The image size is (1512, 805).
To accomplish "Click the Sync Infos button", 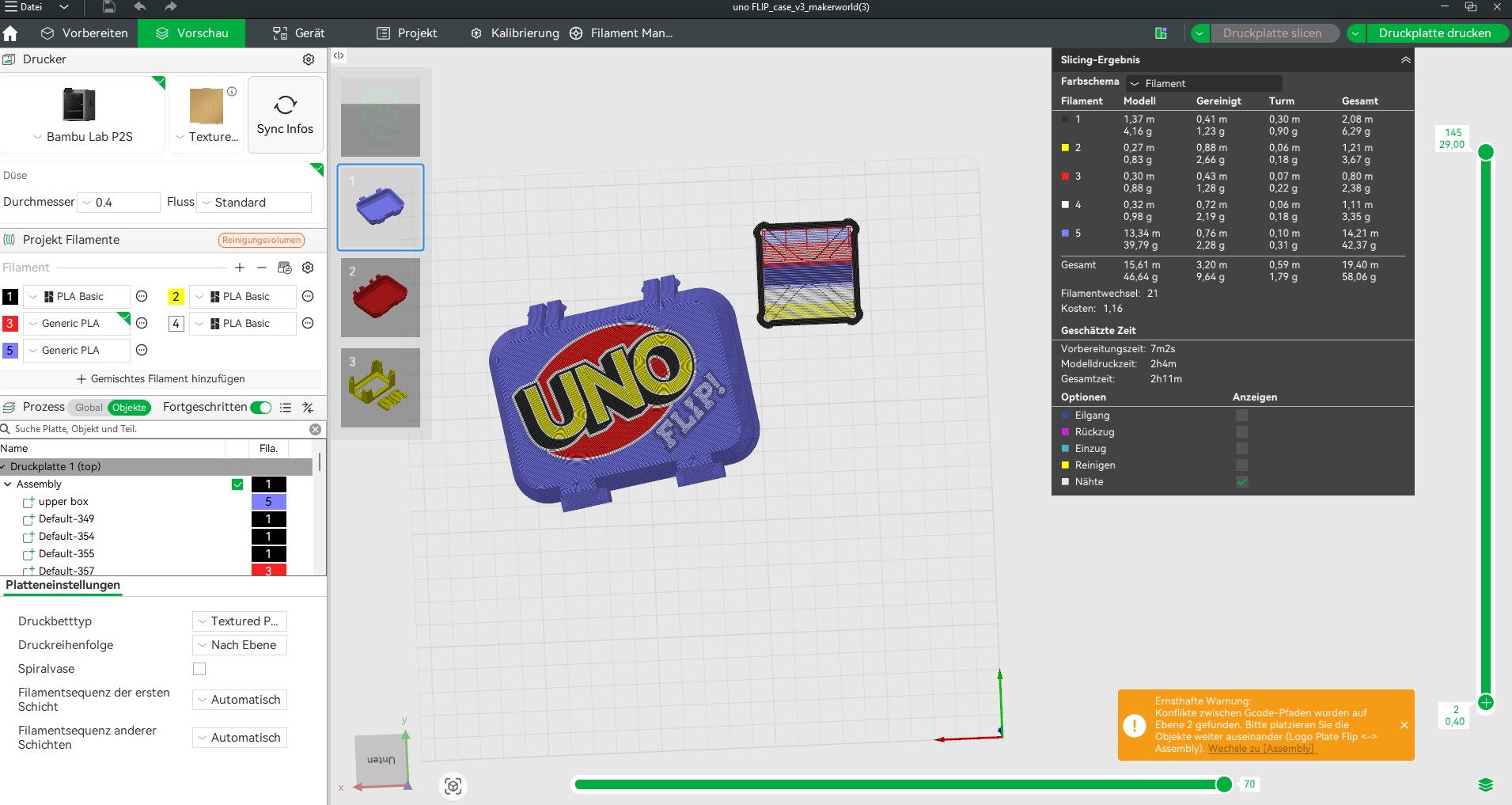I will tap(285, 115).
